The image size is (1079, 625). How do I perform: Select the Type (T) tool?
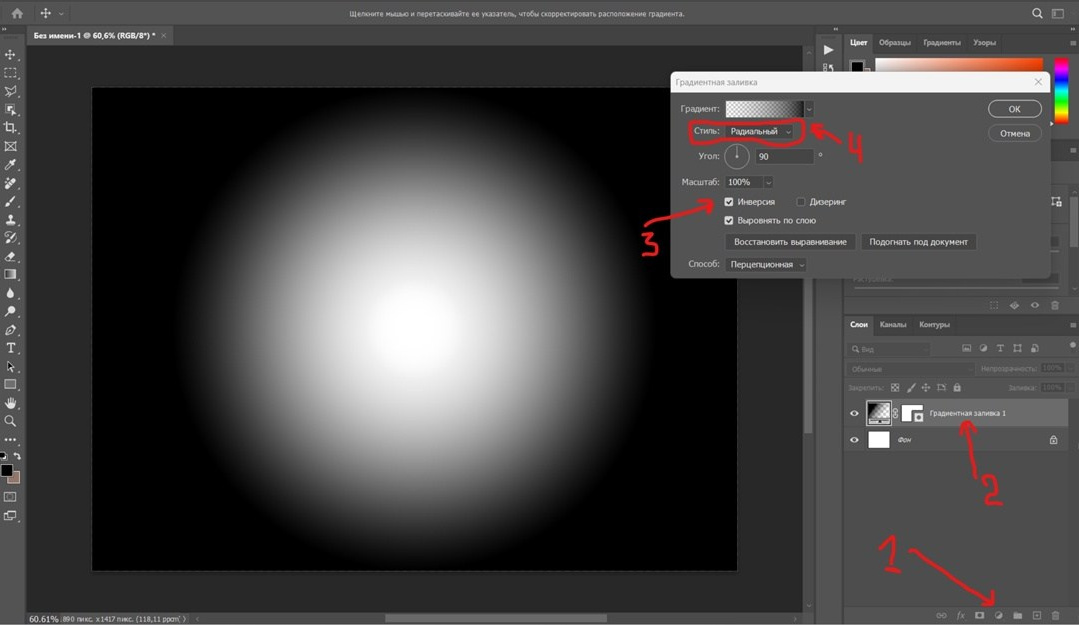click(11, 348)
